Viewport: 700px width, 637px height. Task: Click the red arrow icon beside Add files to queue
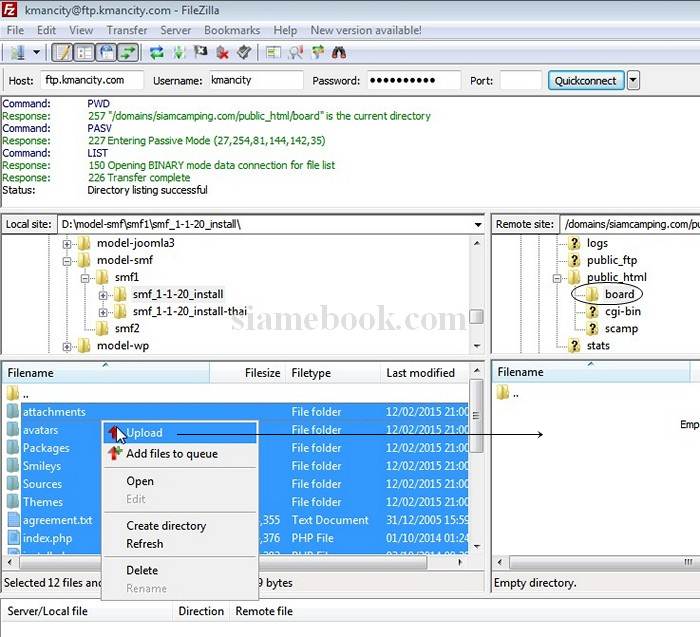pos(115,453)
